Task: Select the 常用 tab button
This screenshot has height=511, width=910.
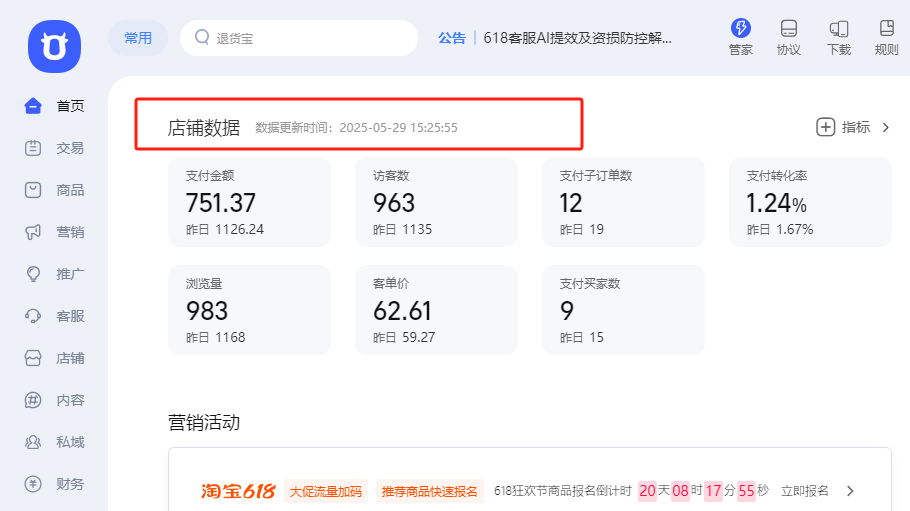Action: pos(138,38)
